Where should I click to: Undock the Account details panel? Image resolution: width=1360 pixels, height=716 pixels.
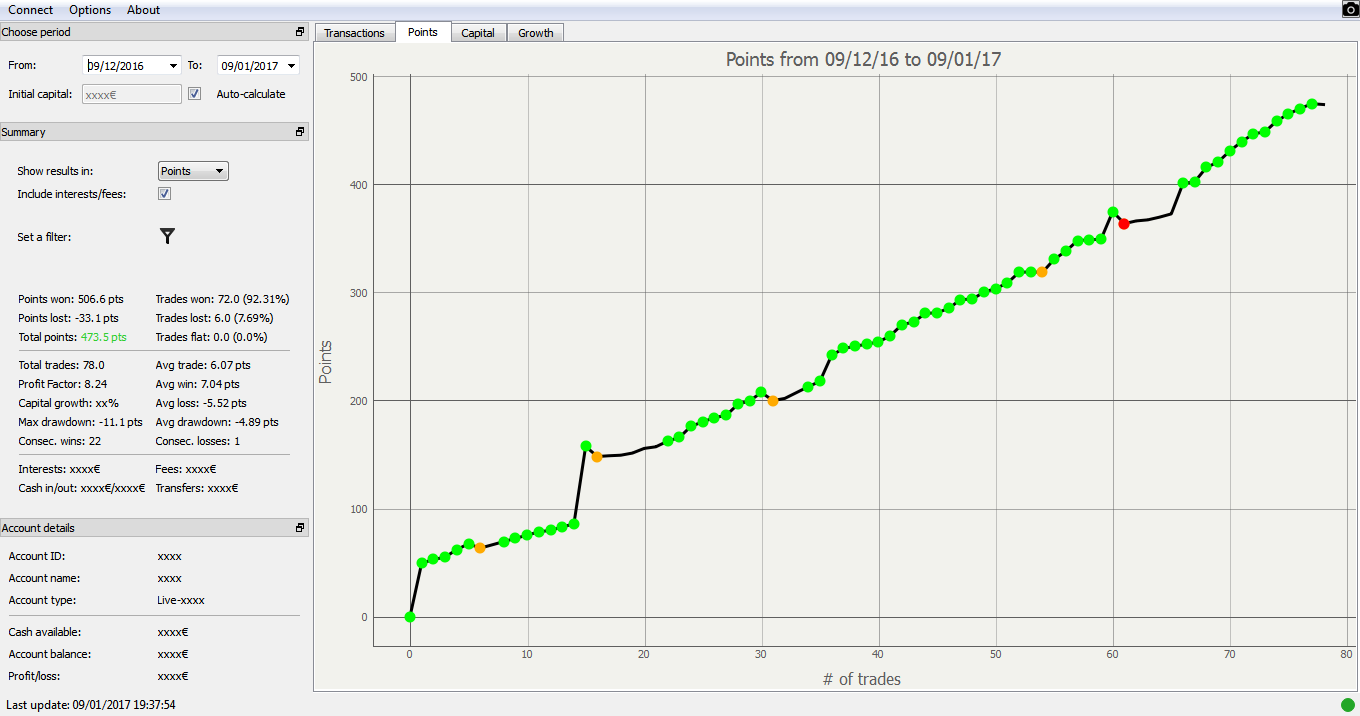pos(300,528)
